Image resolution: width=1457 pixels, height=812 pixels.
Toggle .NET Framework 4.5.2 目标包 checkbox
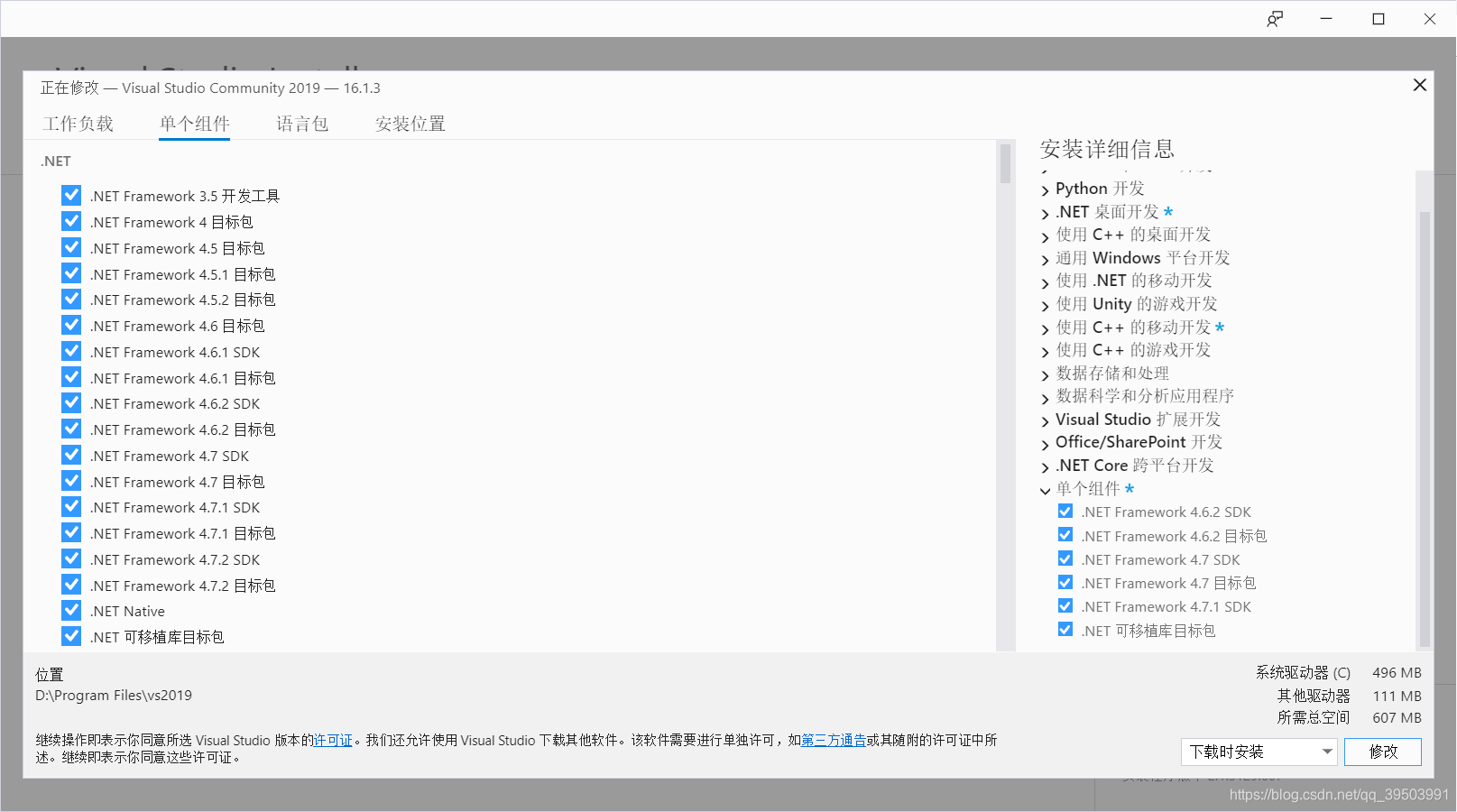[71, 299]
